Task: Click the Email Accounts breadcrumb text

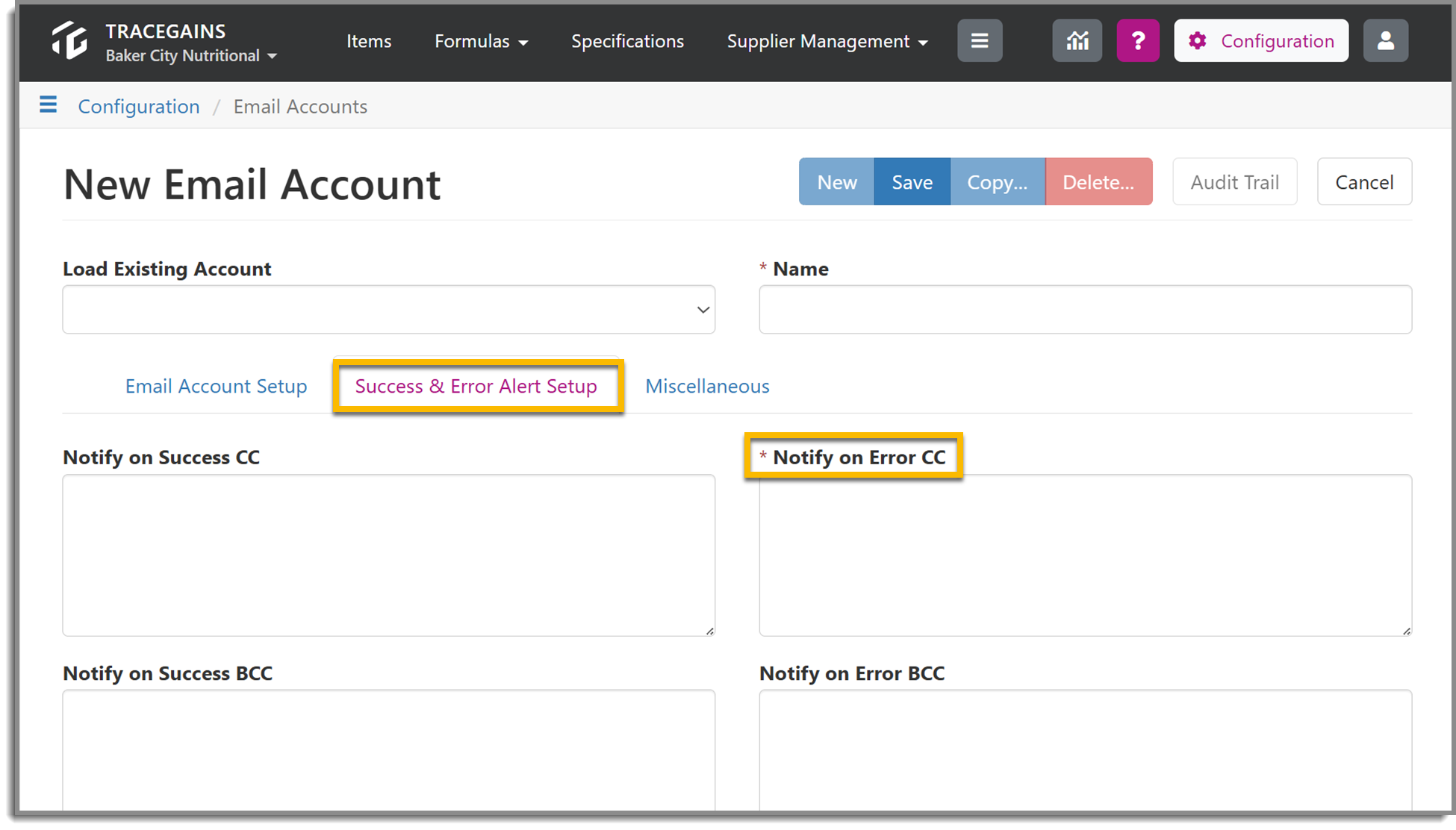Action: (300, 106)
